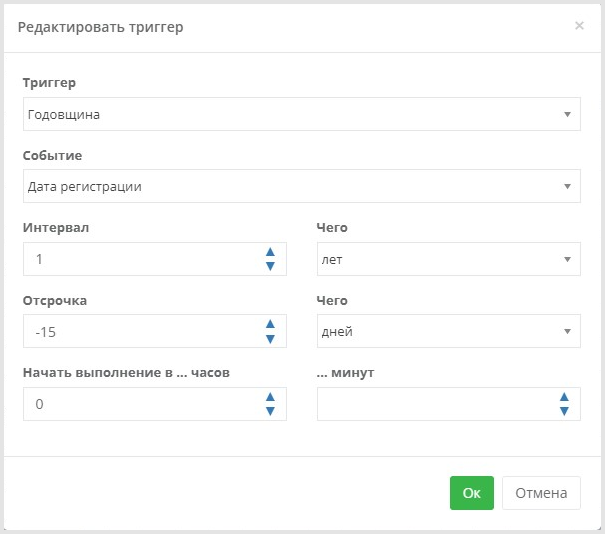Decrease the Отсрочка value with down arrow

coord(270,339)
